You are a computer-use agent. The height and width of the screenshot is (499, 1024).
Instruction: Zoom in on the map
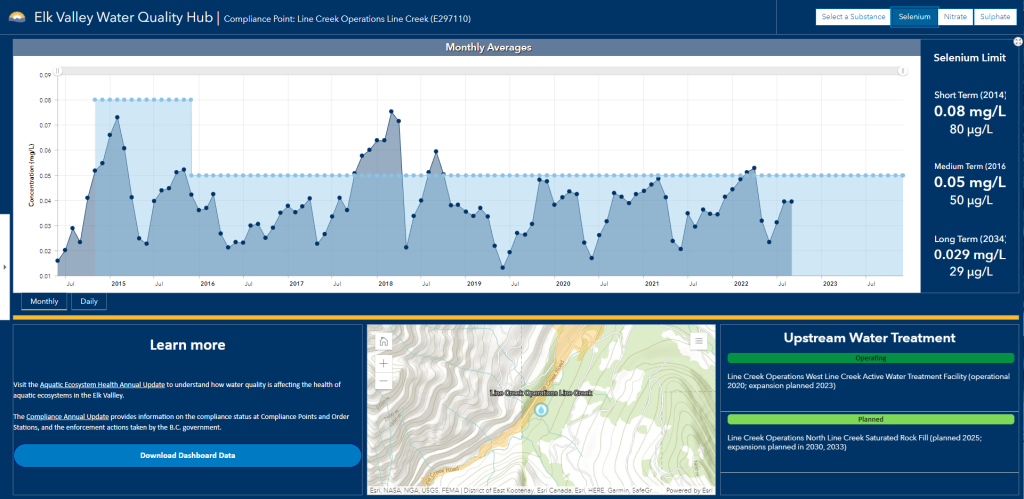click(384, 363)
